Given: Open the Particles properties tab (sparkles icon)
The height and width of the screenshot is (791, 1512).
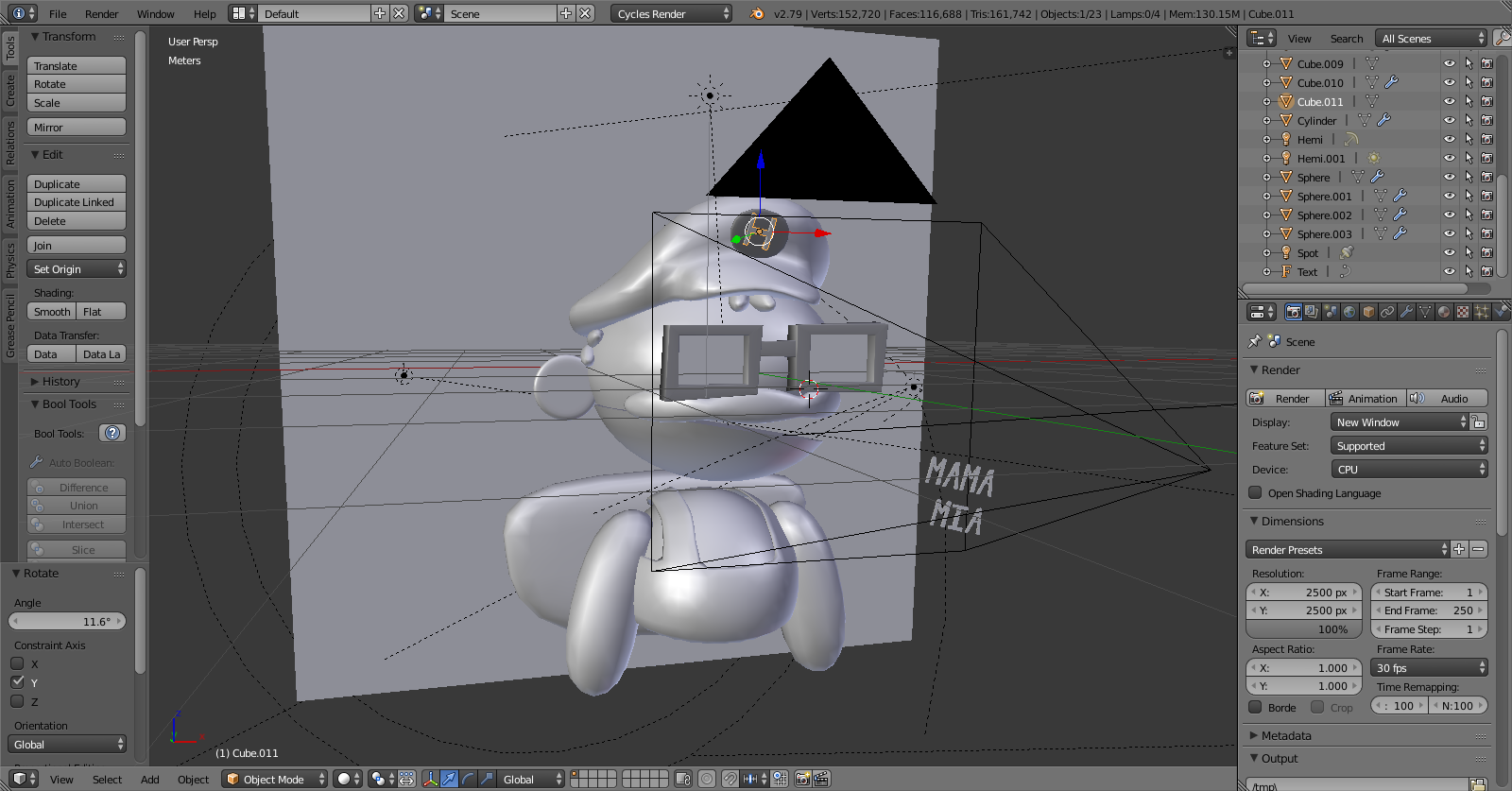Looking at the screenshot, I should pos(1482,312).
